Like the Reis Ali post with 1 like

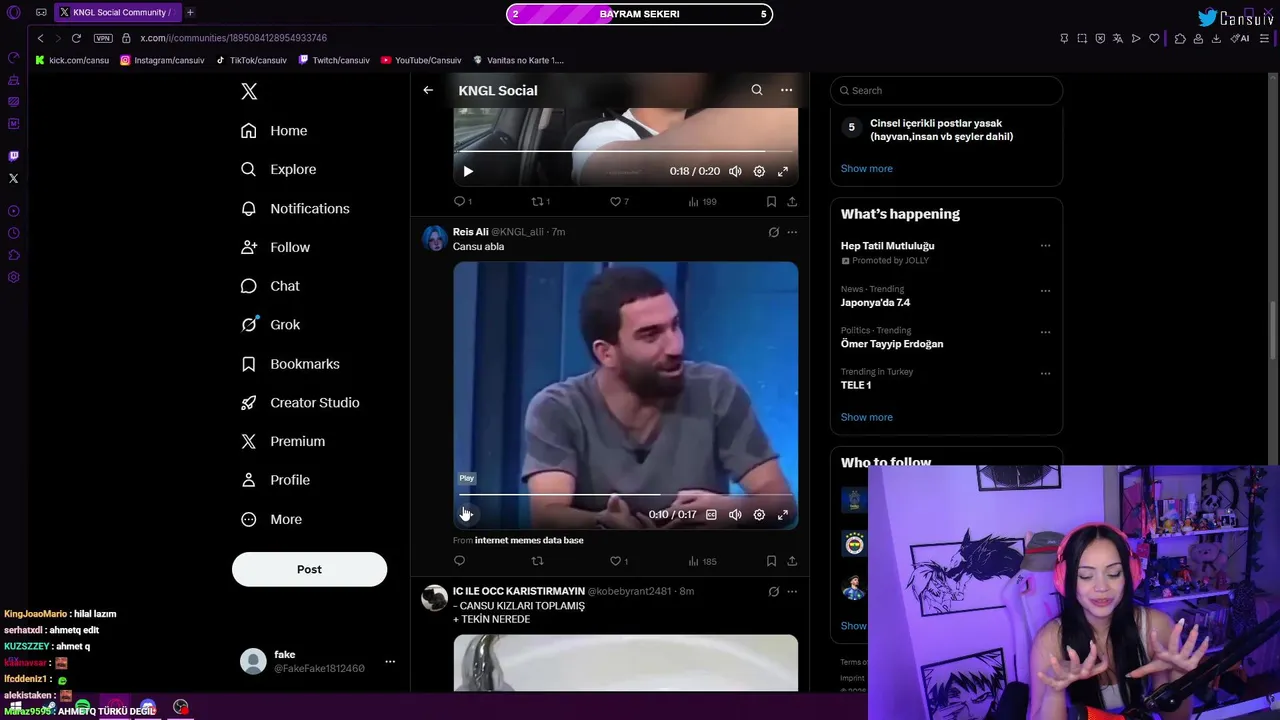pyautogui.click(x=619, y=561)
